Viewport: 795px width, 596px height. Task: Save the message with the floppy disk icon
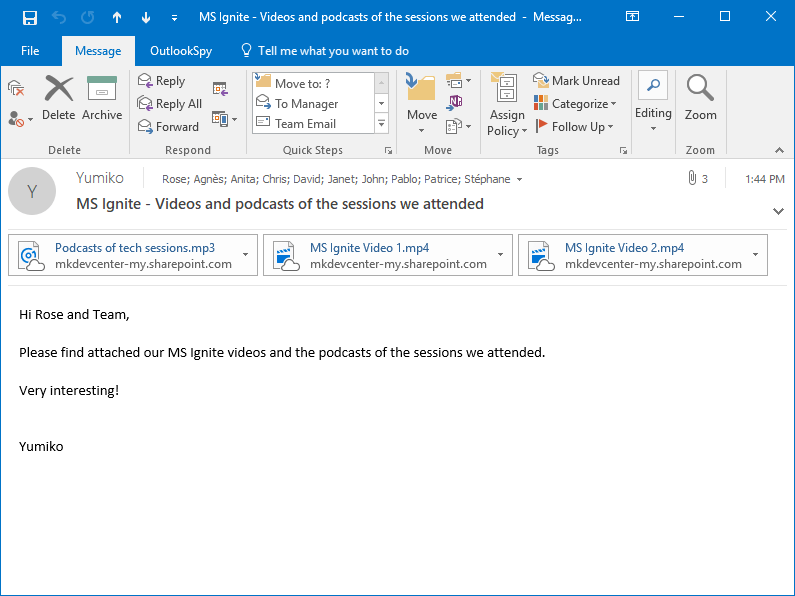coord(30,18)
